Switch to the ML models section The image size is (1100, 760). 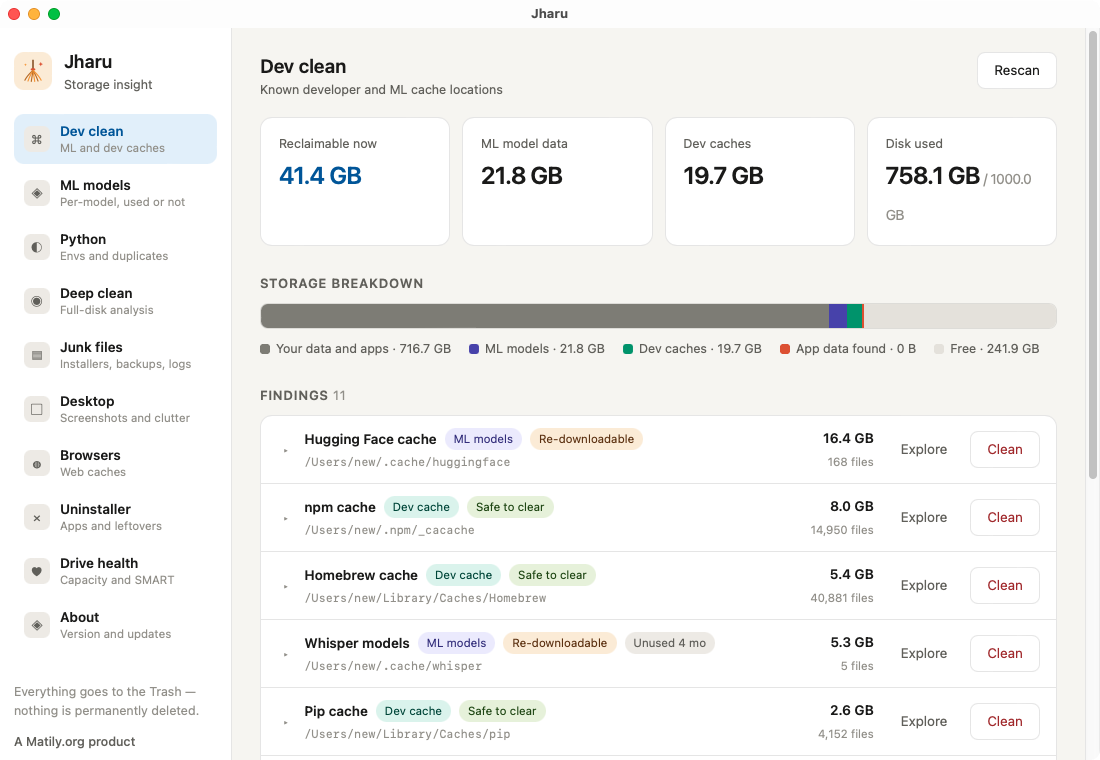(116, 193)
